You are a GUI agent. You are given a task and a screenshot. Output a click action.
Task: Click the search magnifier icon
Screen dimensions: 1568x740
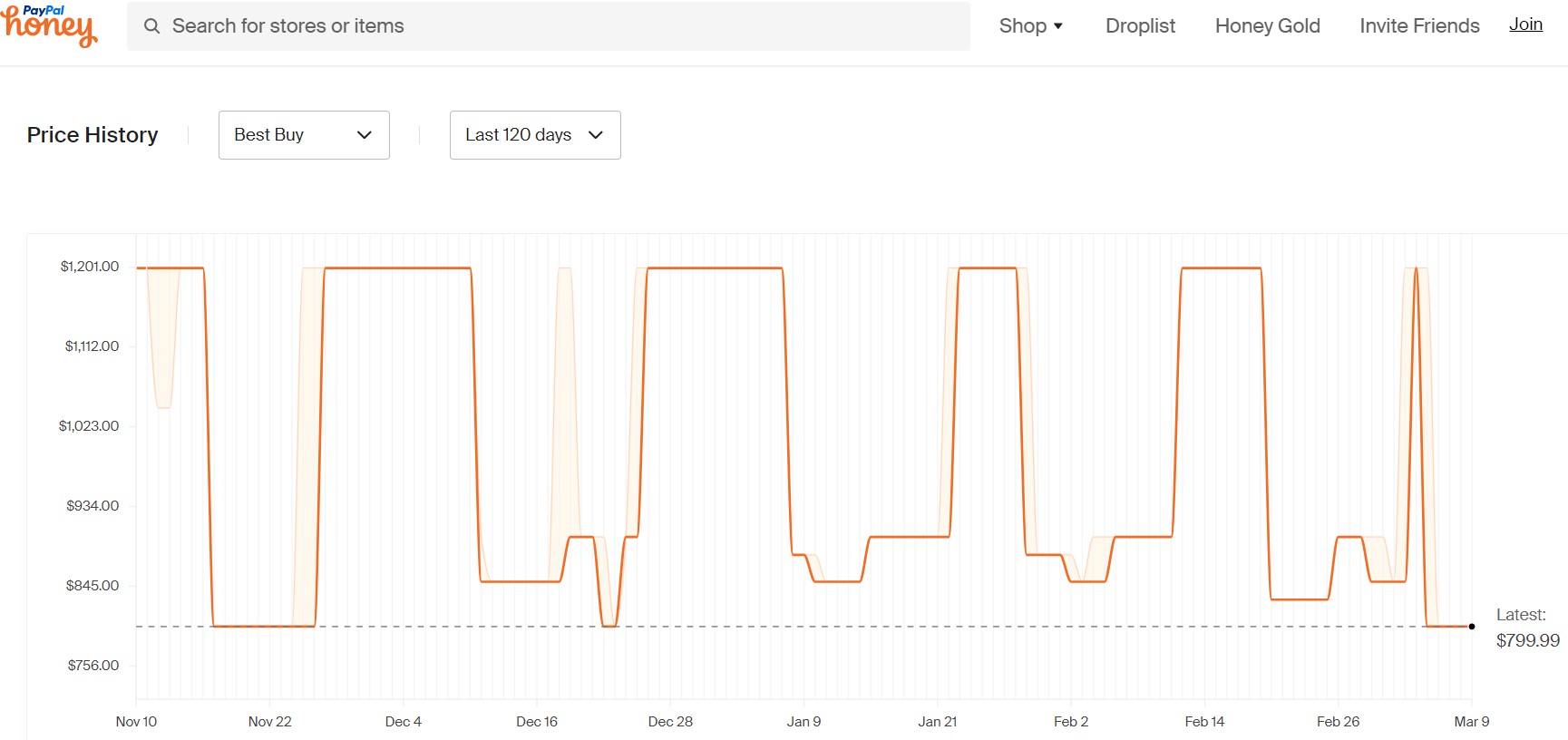pyautogui.click(x=152, y=26)
